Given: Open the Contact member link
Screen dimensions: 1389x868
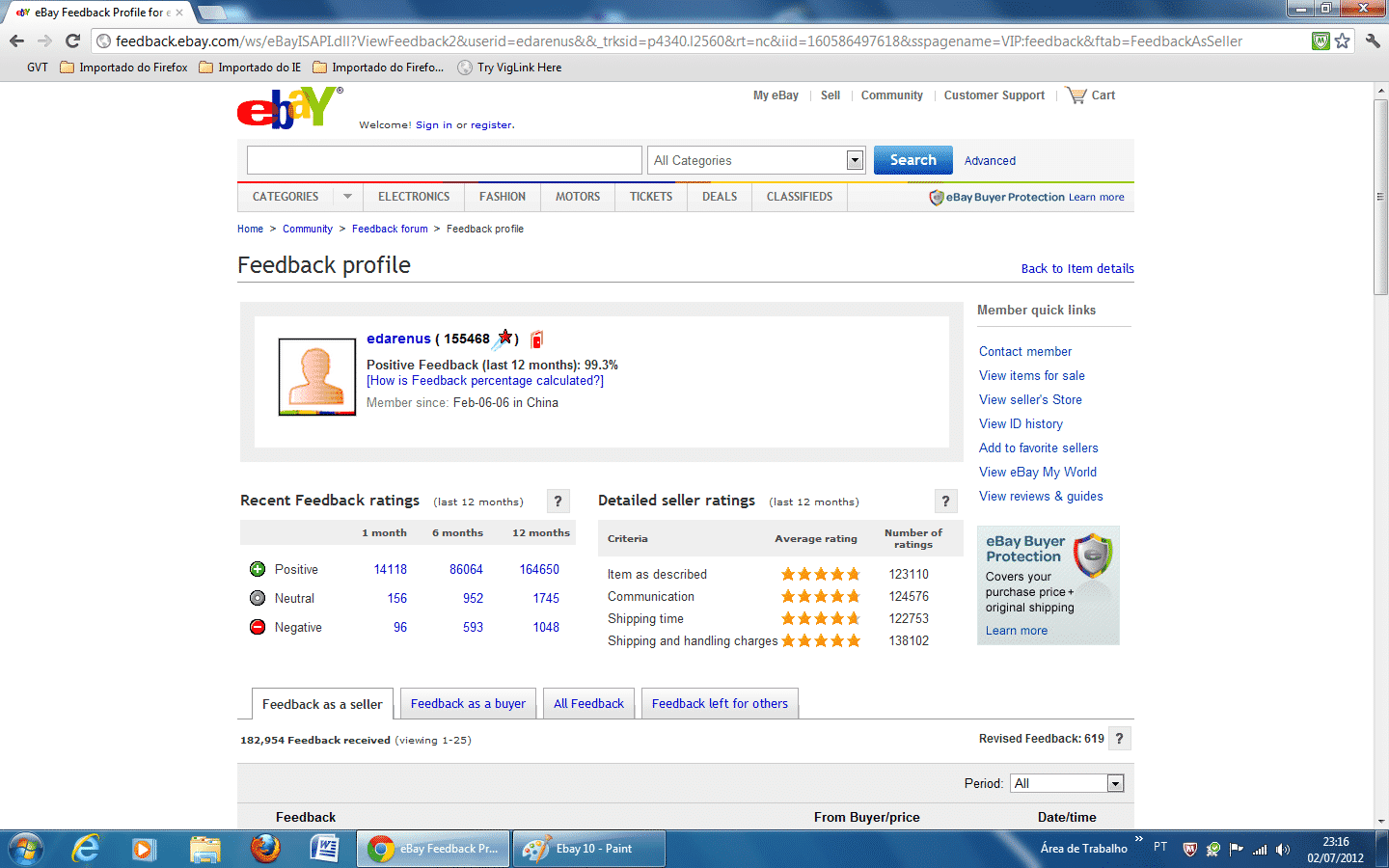Looking at the screenshot, I should [1024, 352].
